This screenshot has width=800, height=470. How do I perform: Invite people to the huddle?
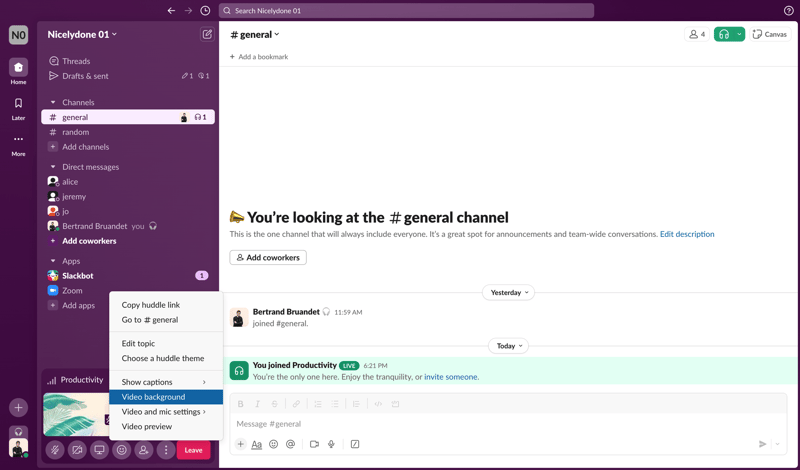(x=143, y=450)
